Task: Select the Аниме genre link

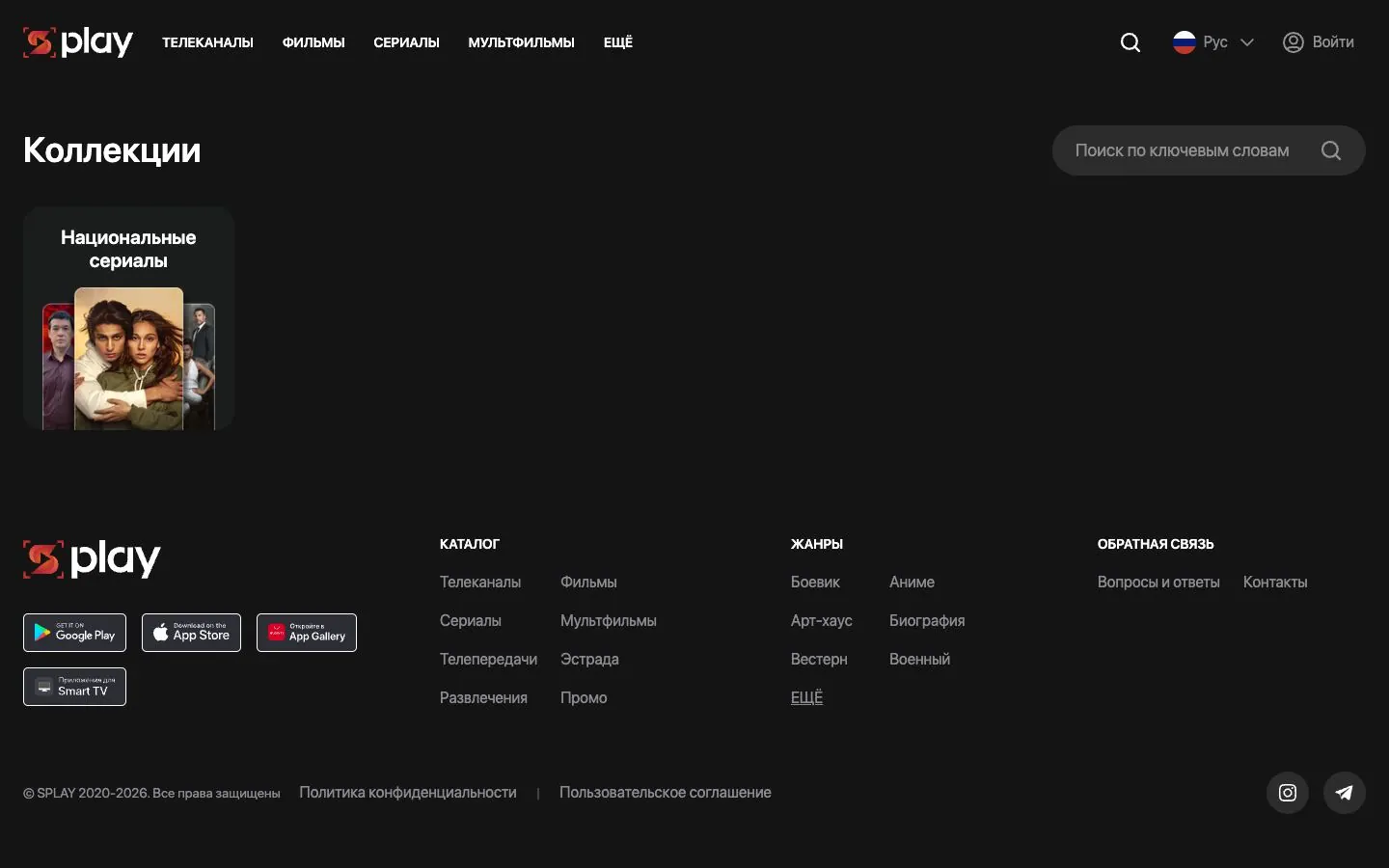Action: coord(912,583)
